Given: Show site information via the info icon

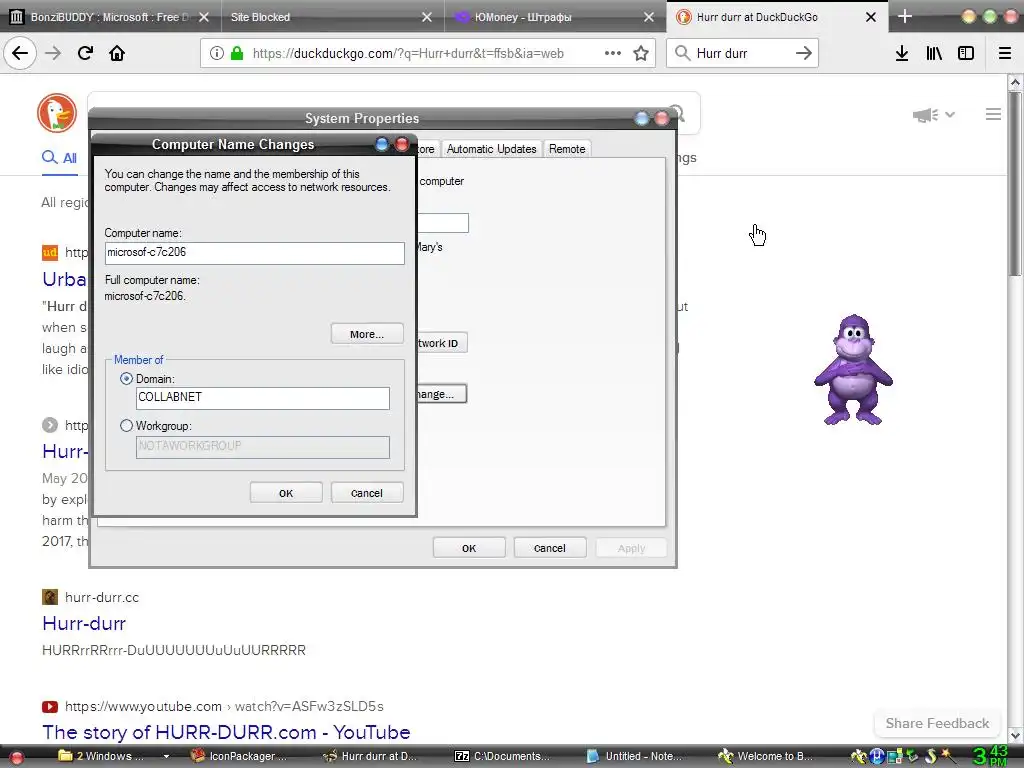Looking at the screenshot, I should [x=217, y=53].
